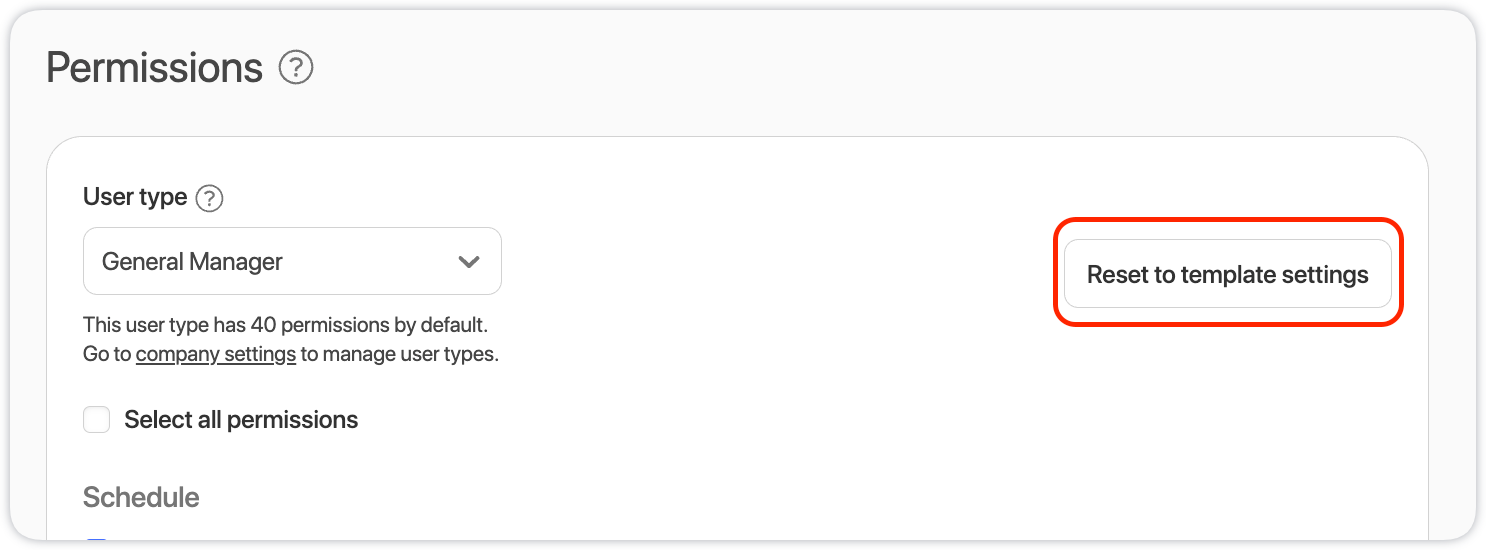Tick the Select all permissions checkbox
Image resolution: width=1486 pixels, height=550 pixels.
(x=97, y=419)
